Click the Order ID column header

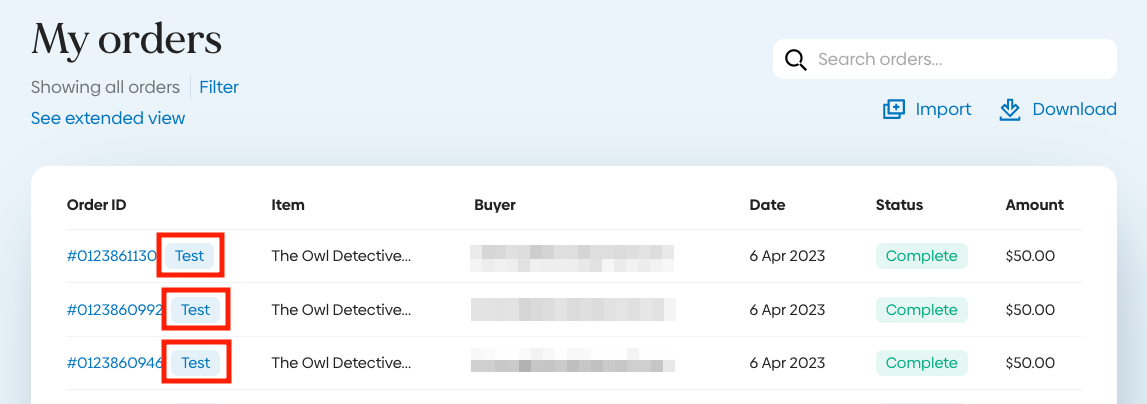pyautogui.click(x=97, y=205)
